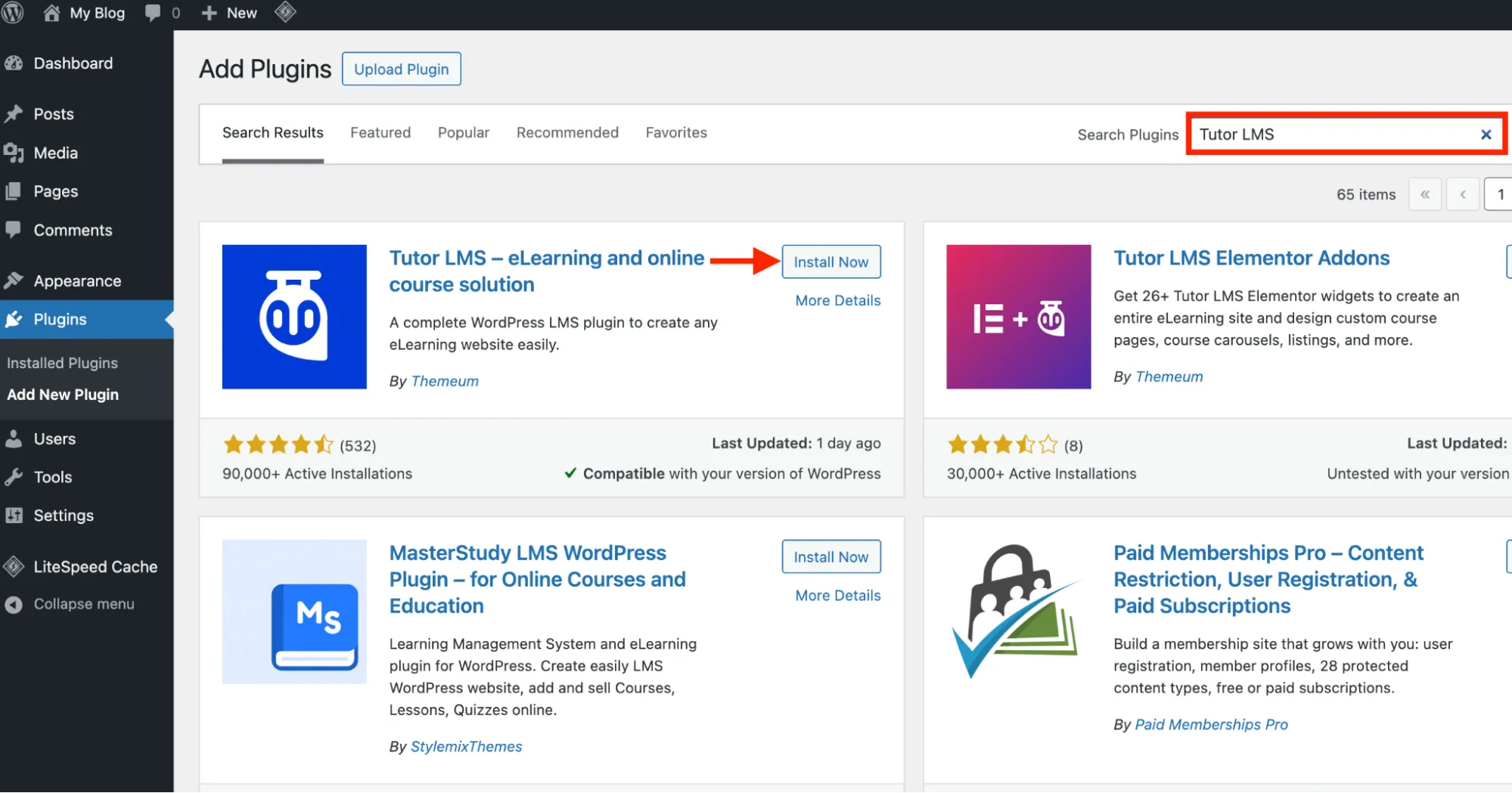
Task: Click the Posts pushpin icon
Action: pyautogui.click(x=14, y=114)
